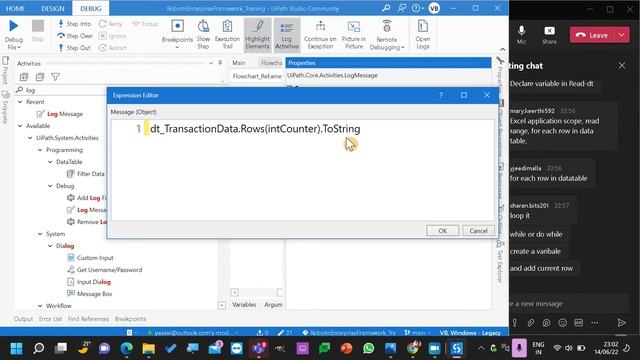The image size is (640, 360).
Task: Select Step Into in debug ribbon
Action: (x=75, y=24)
